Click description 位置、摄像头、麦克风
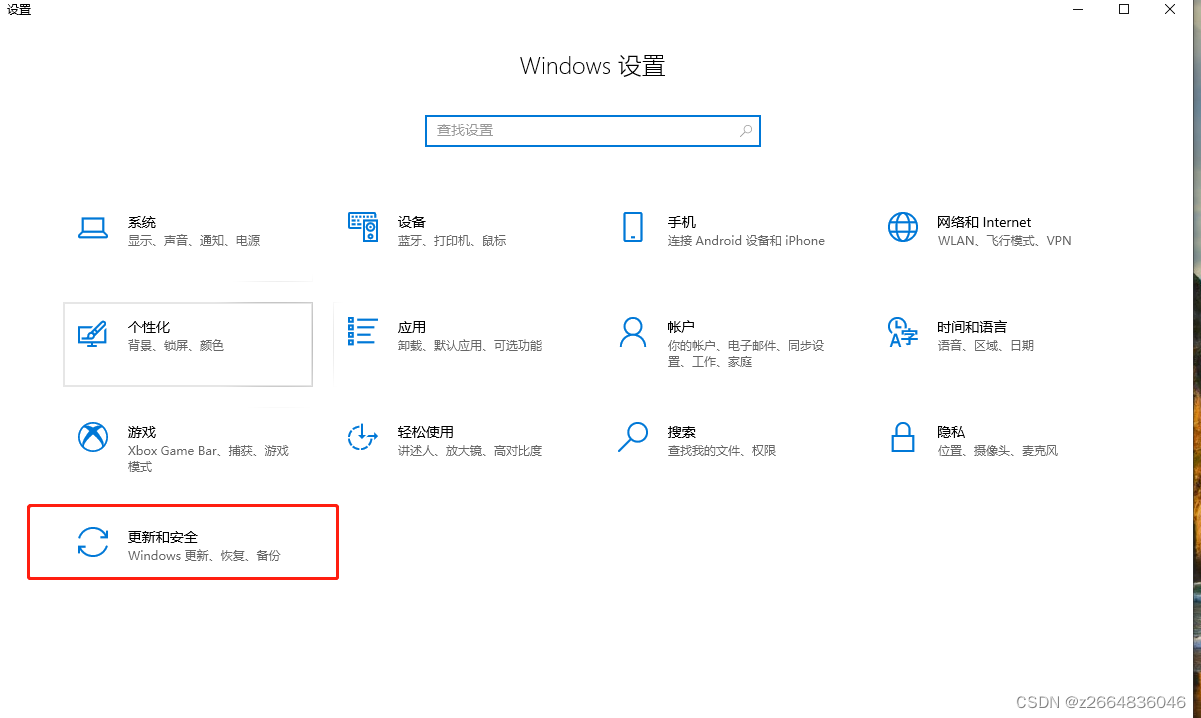 tap(998, 451)
